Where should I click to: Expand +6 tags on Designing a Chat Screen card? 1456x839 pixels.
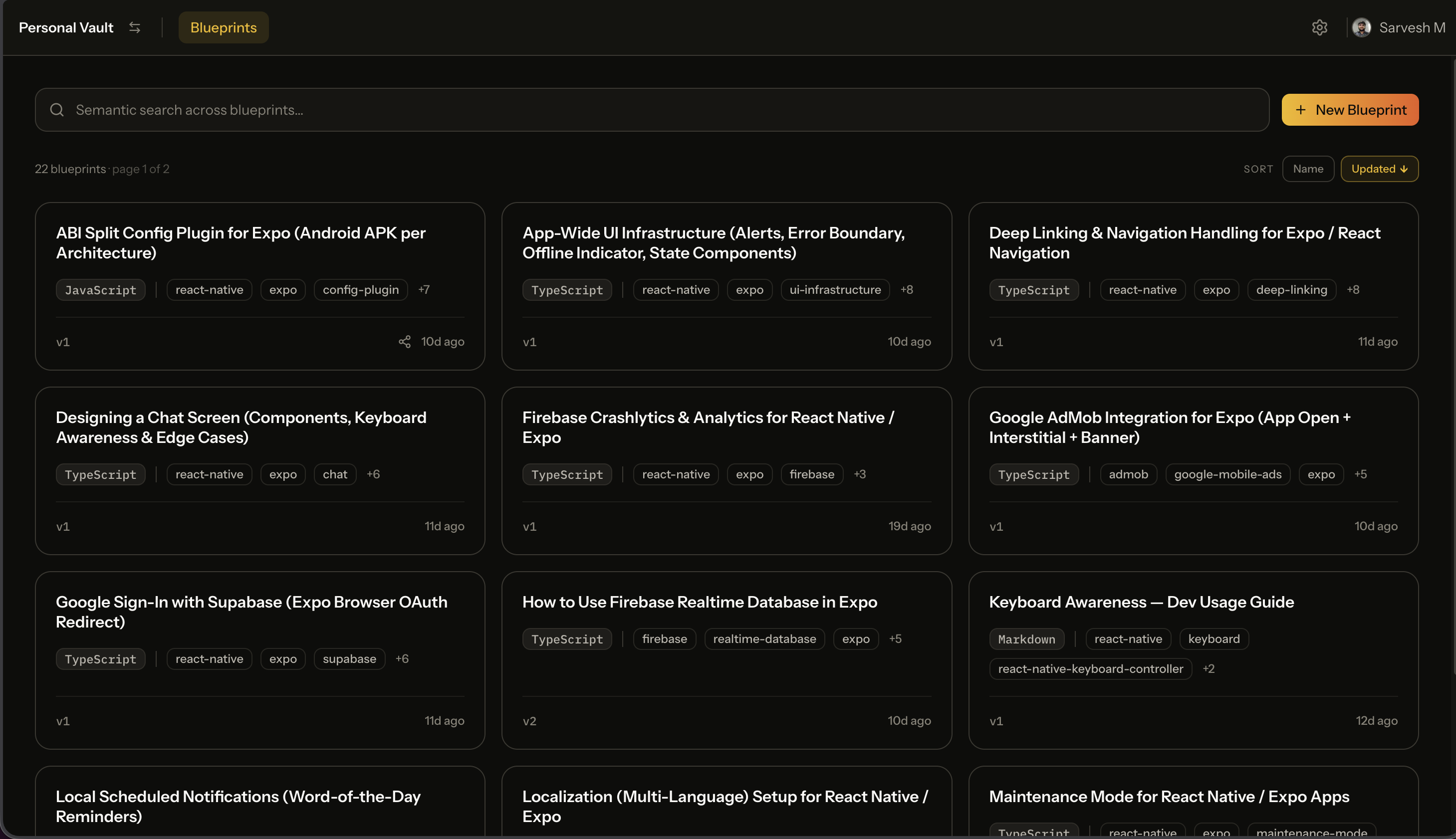click(x=373, y=474)
